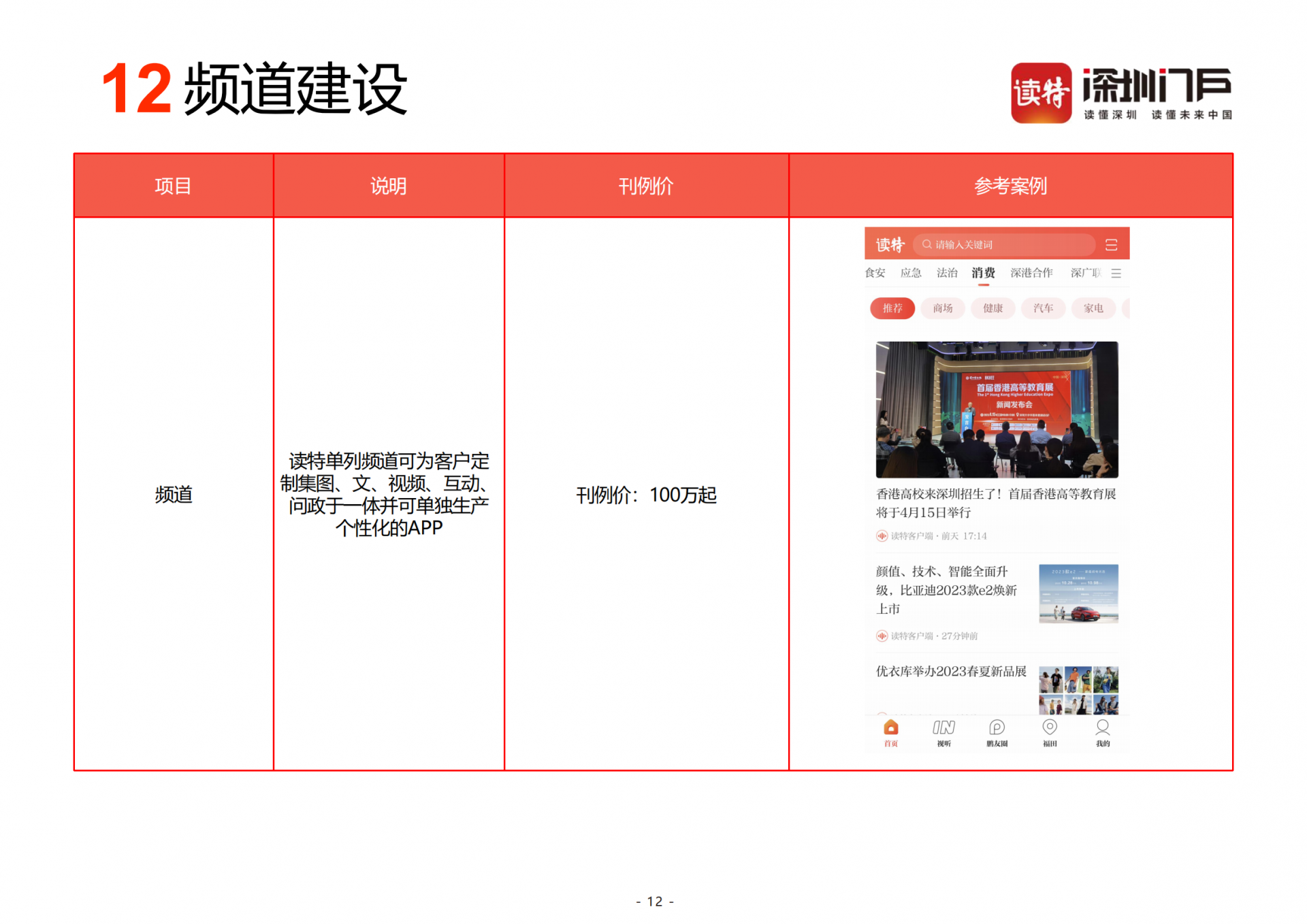Select the 汽车 category pill
This screenshot has height=924, width=1307.
point(1044,308)
